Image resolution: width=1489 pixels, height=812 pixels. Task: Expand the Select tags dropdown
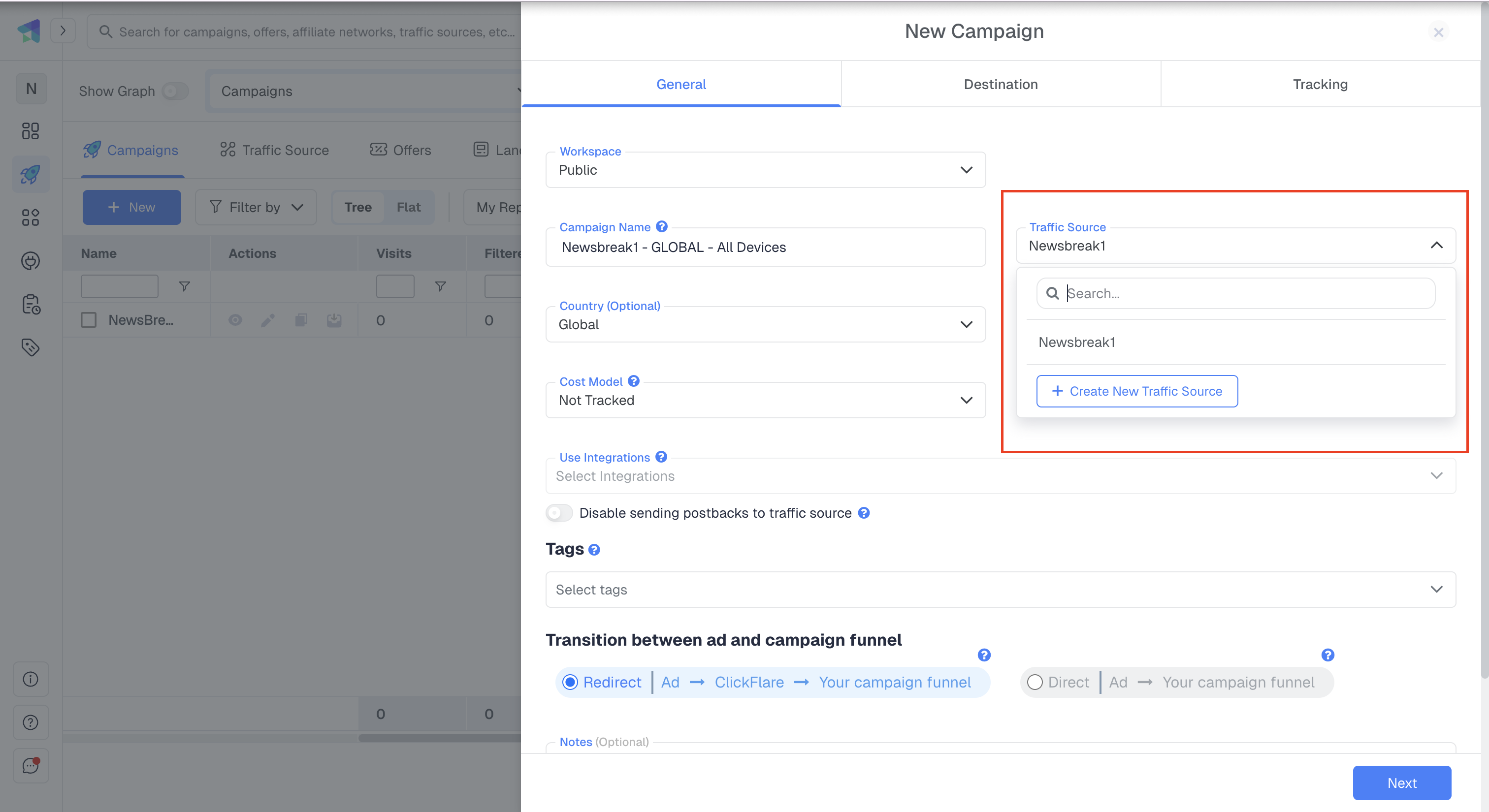click(1000, 590)
